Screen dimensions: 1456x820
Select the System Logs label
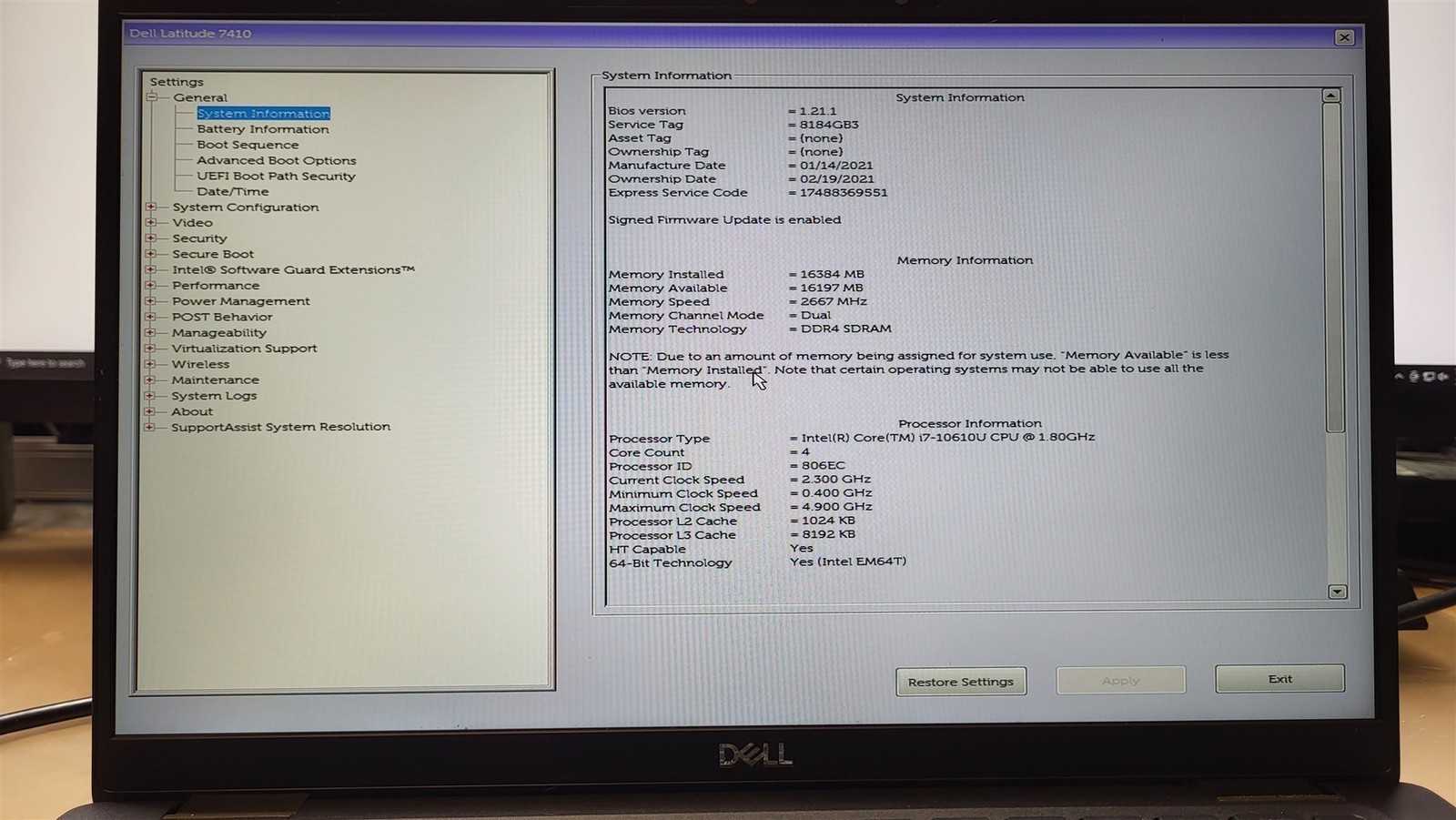214,396
